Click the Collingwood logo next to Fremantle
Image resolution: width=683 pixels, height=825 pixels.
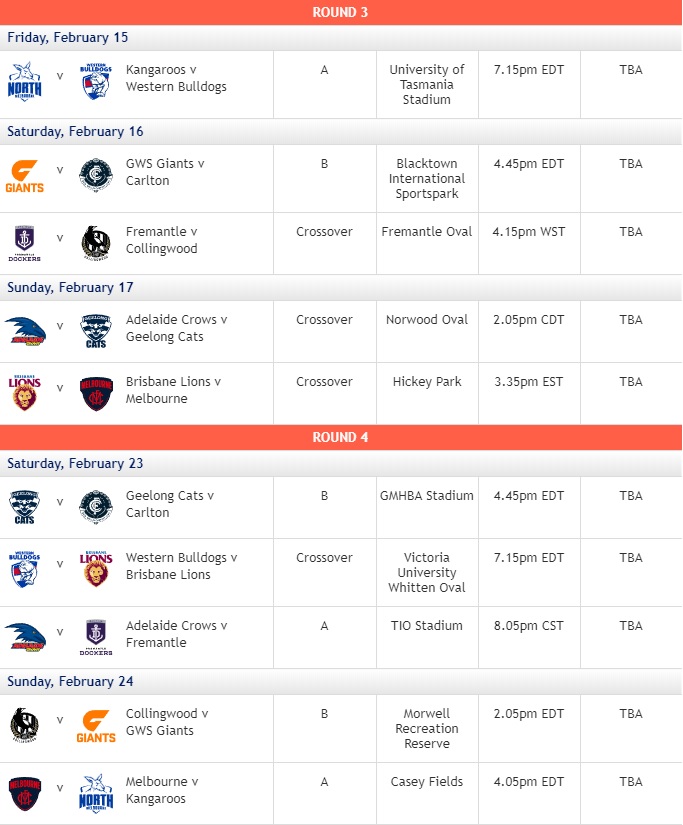pyautogui.click(x=96, y=243)
